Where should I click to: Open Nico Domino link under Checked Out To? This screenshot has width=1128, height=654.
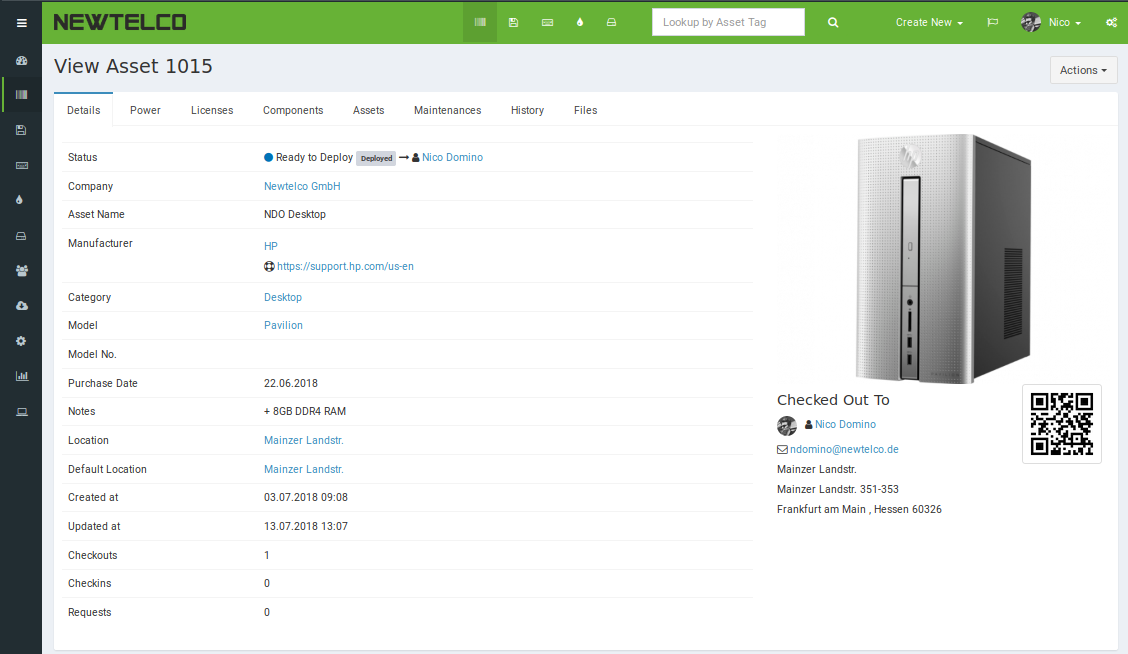(845, 424)
